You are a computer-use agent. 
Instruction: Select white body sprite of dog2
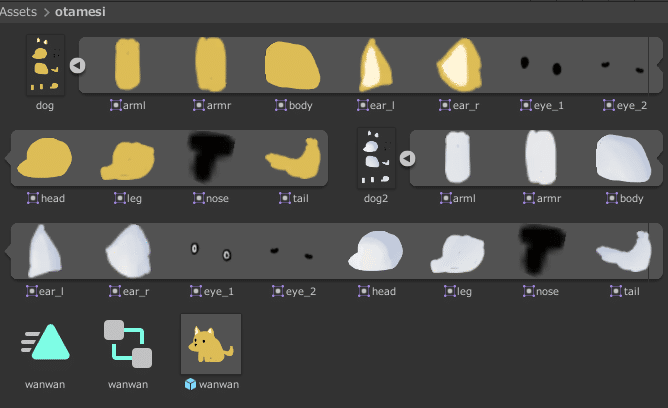click(x=623, y=158)
